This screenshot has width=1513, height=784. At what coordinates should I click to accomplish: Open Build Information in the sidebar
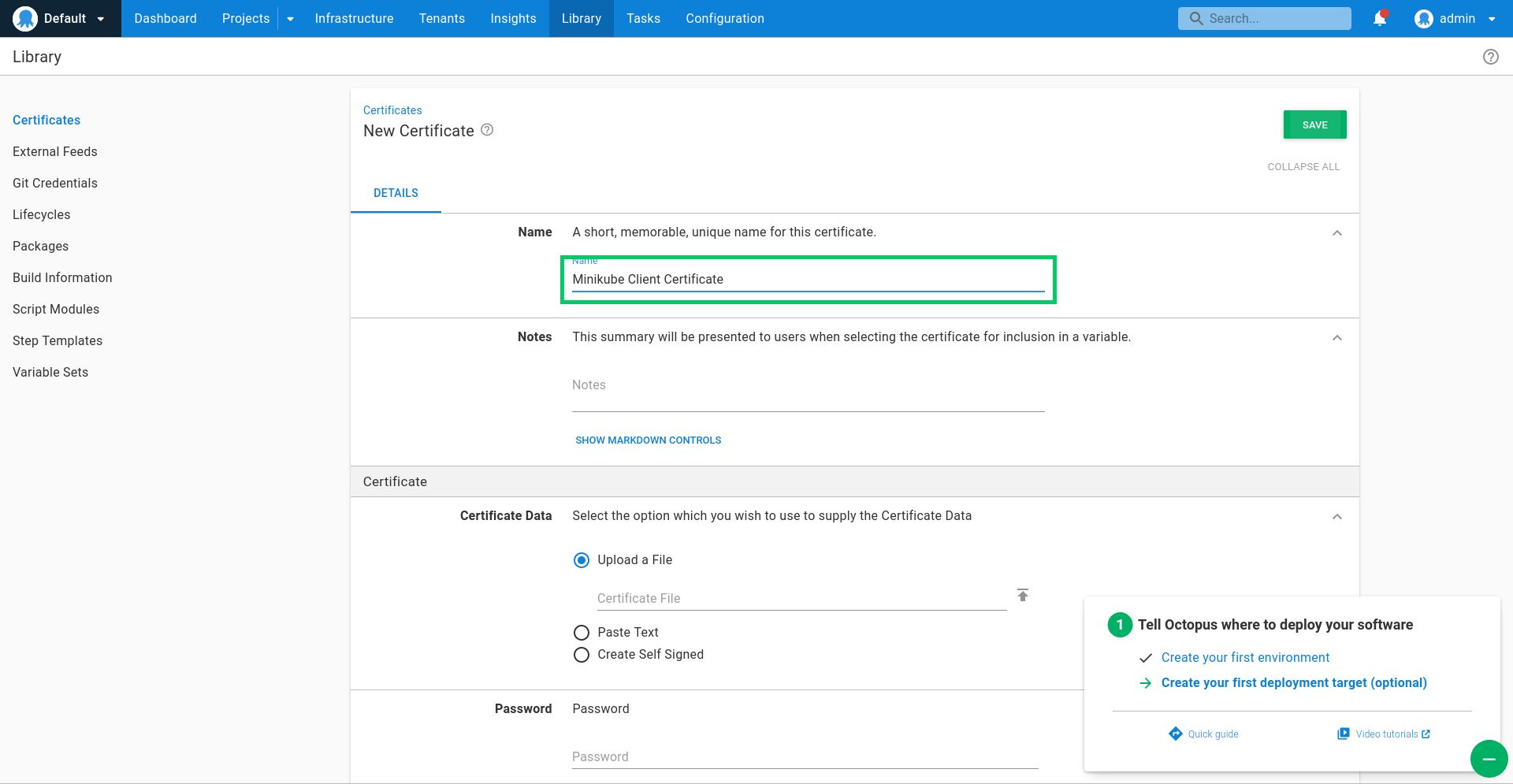click(x=62, y=277)
